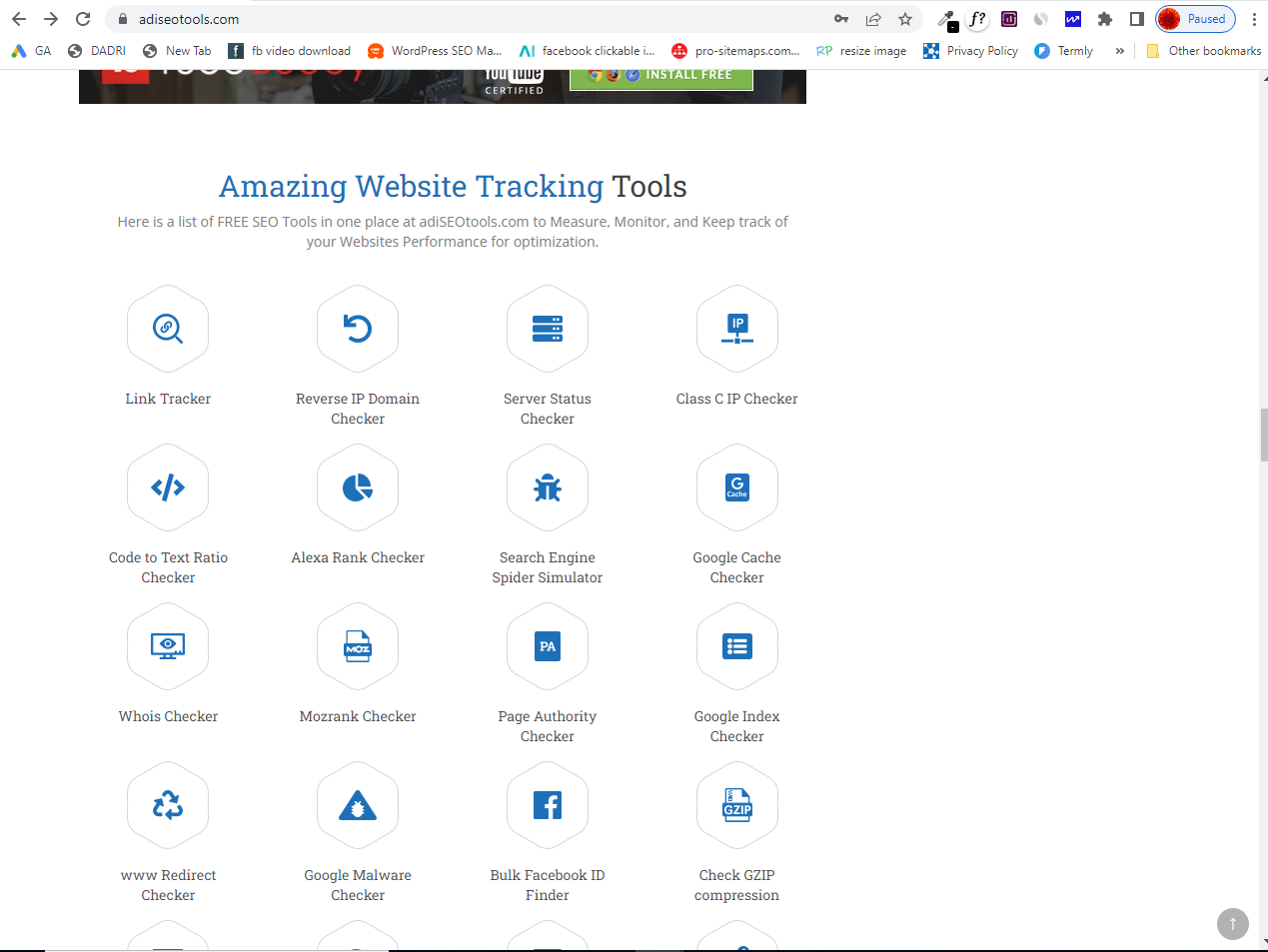Reload the page with refresh button

click(x=83, y=19)
